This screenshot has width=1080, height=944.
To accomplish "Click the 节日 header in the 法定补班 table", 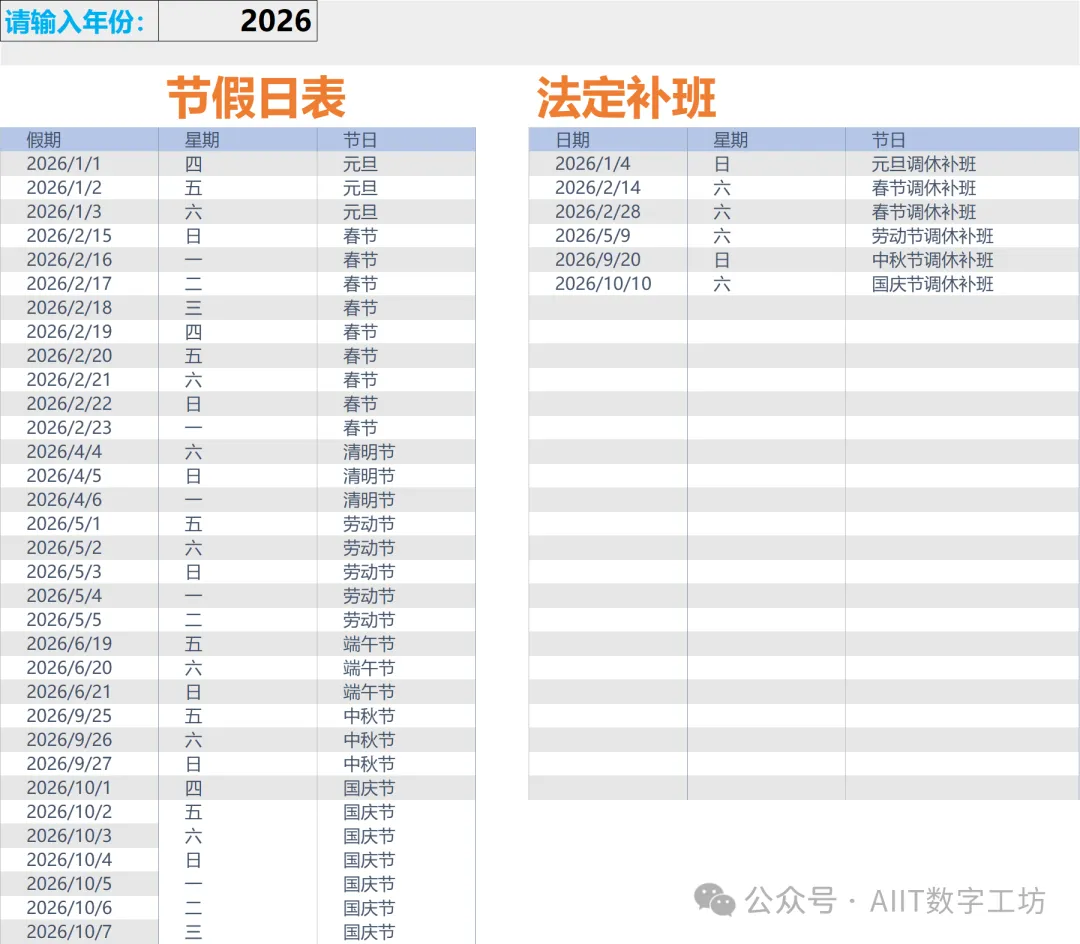I will click(x=888, y=140).
